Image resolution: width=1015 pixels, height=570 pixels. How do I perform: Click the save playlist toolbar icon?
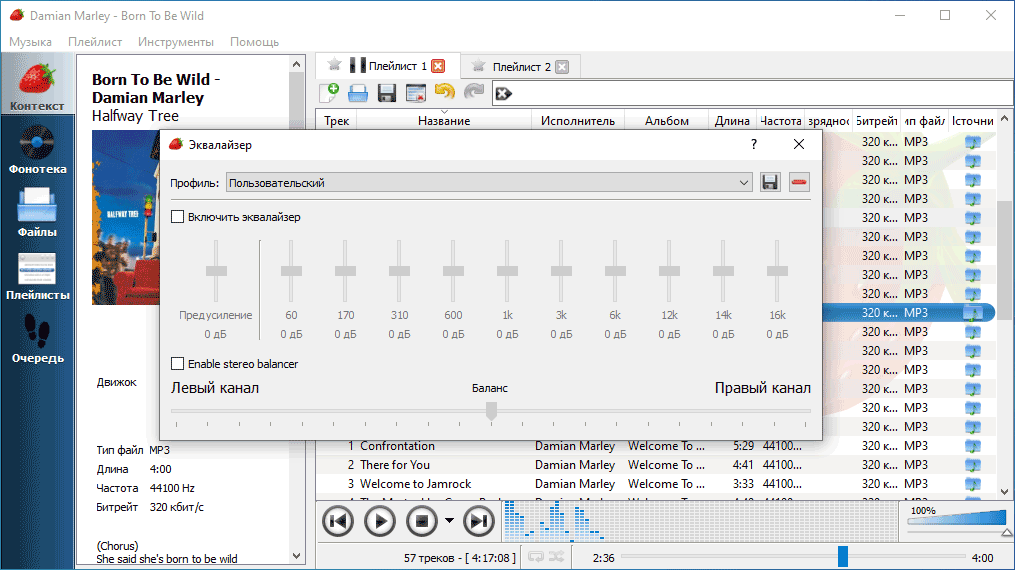(386, 93)
